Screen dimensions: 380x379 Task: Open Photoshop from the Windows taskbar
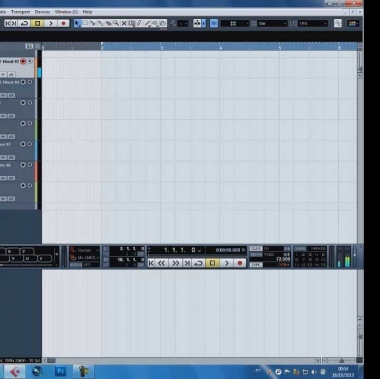tap(61, 371)
